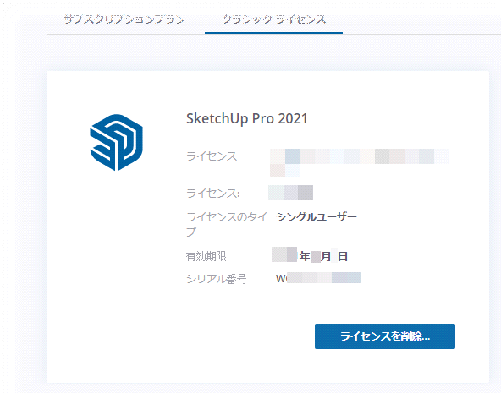503x395 pixels.
Task: Select the blurred license key first line
Action: 359,156
